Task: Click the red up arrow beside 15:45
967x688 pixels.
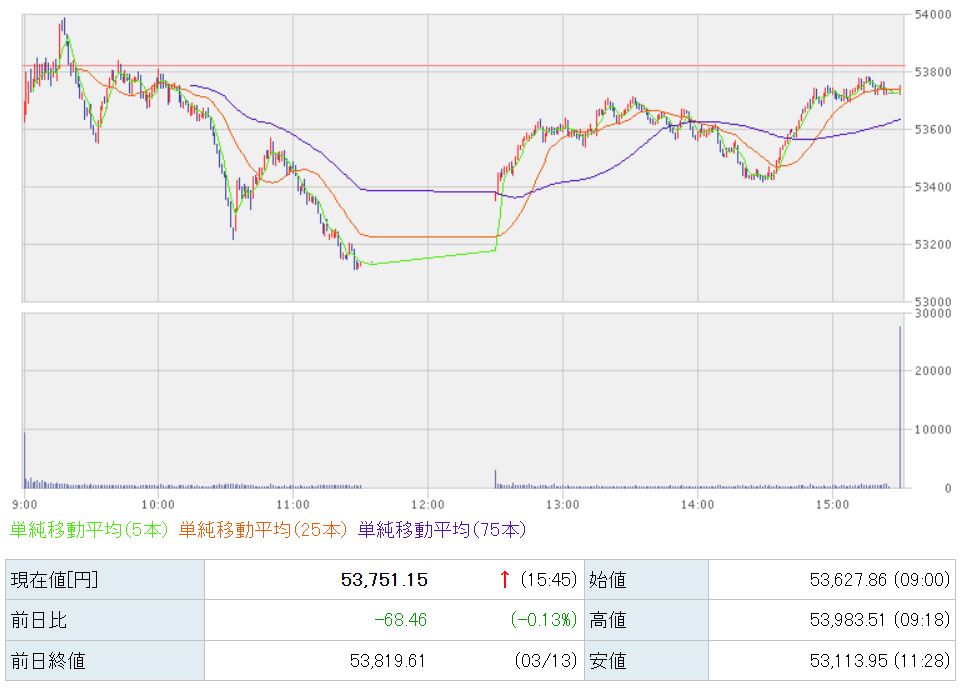Action: pos(505,579)
